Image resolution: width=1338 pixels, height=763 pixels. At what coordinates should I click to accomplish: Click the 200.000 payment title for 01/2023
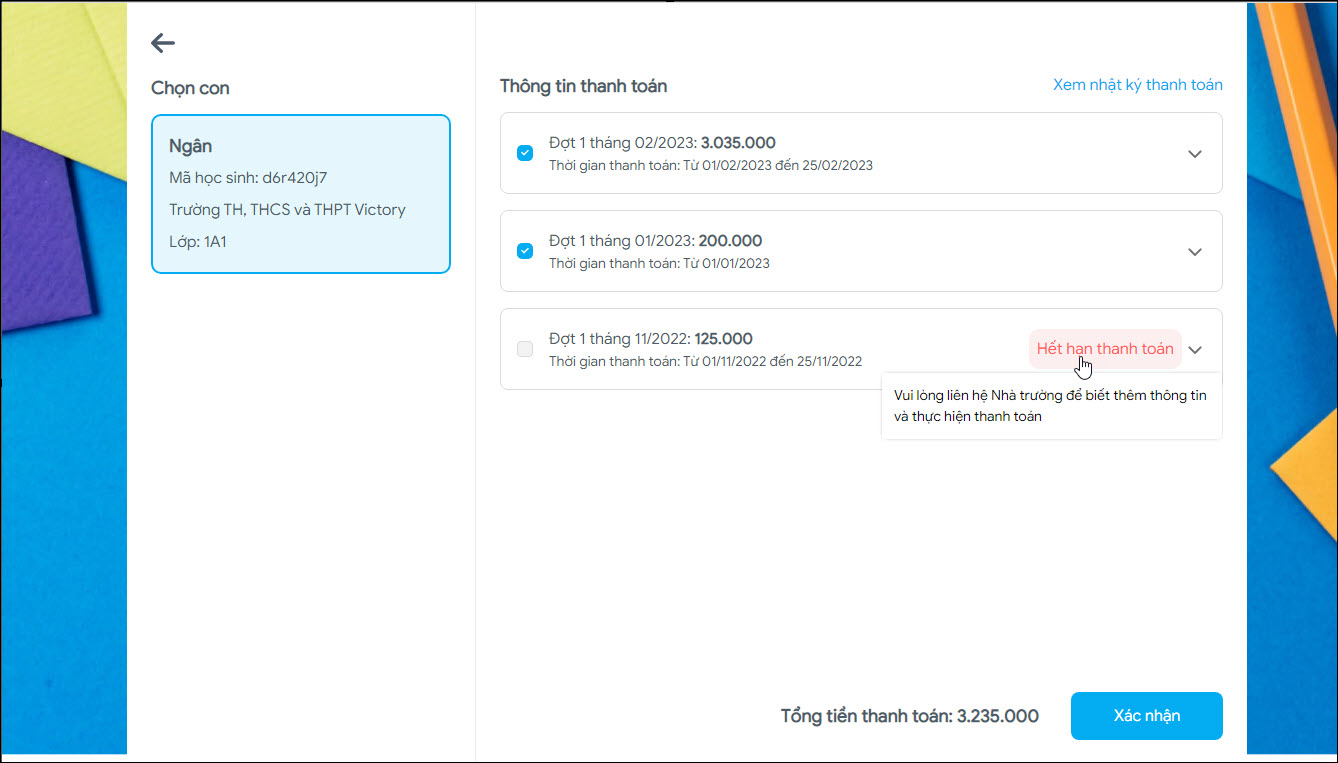point(655,241)
